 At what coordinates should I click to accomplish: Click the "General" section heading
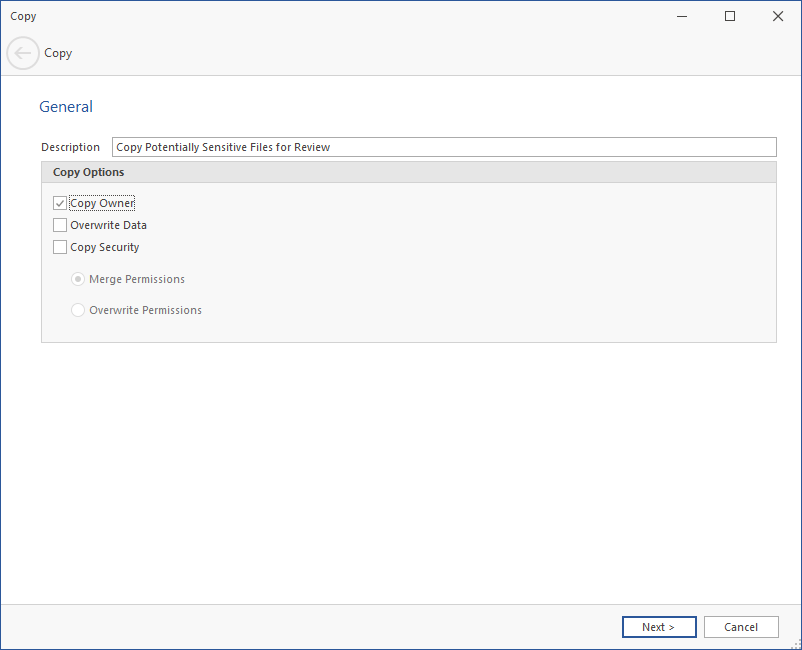[x=66, y=107]
